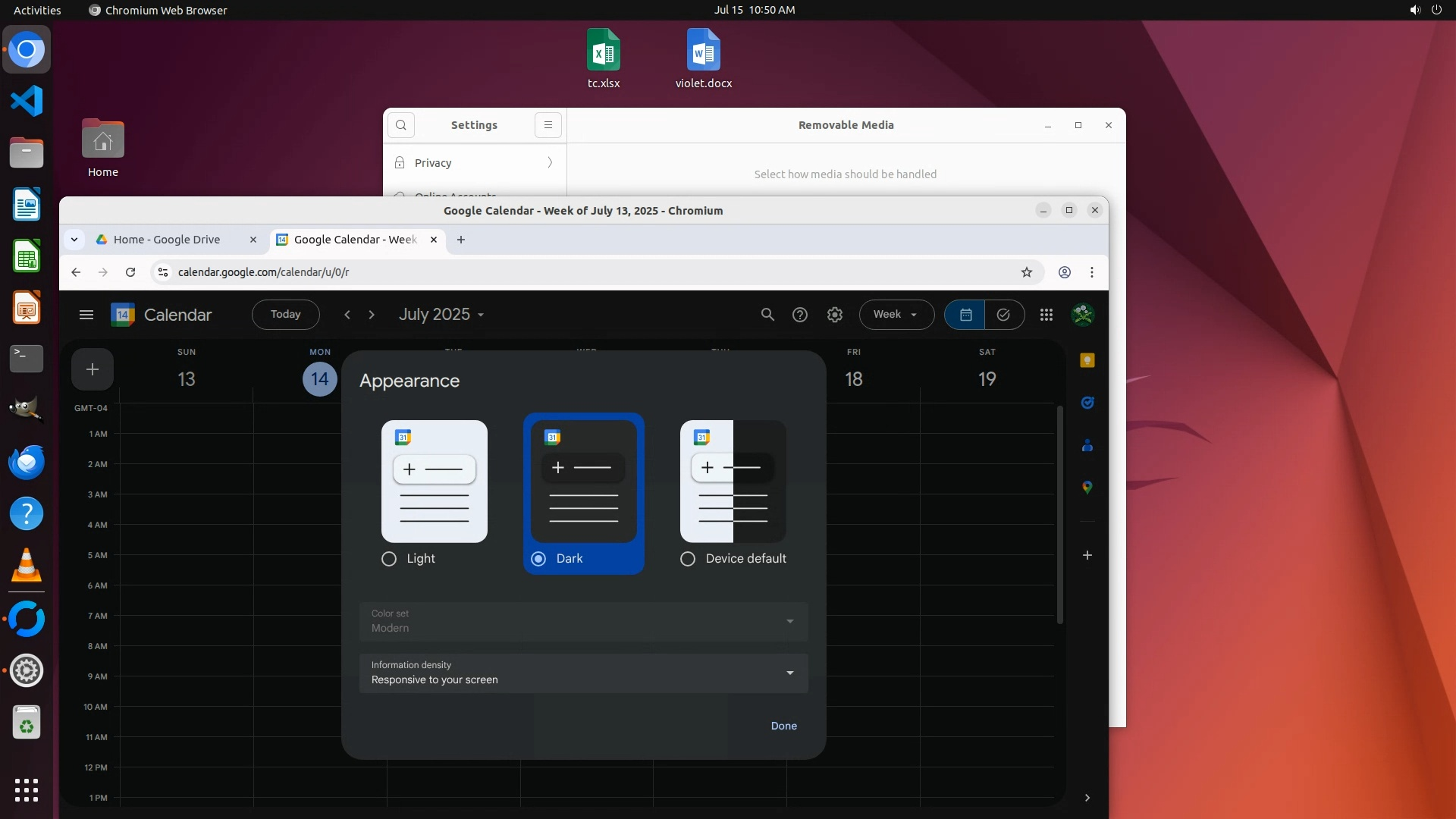Open the Google apps grid launcher
Image resolution: width=1456 pixels, height=819 pixels.
click(1046, 315)
